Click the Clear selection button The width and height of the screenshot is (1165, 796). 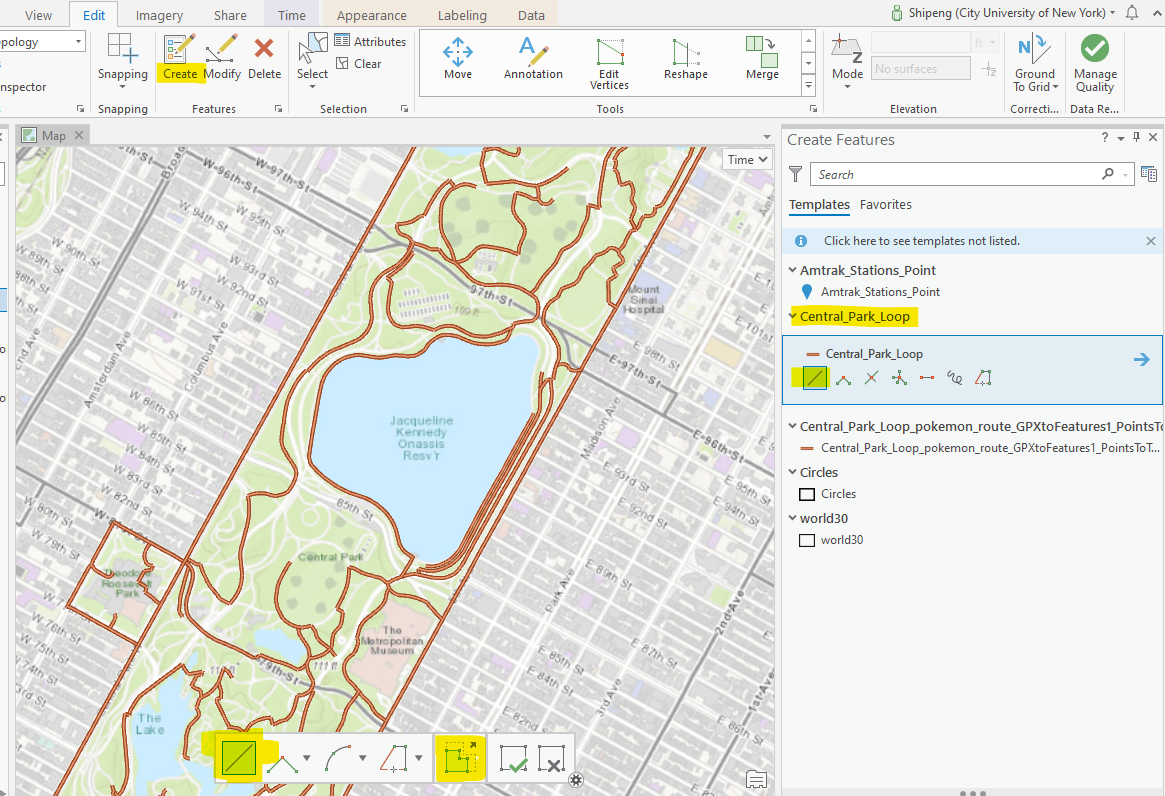click(x=358, y=63)
